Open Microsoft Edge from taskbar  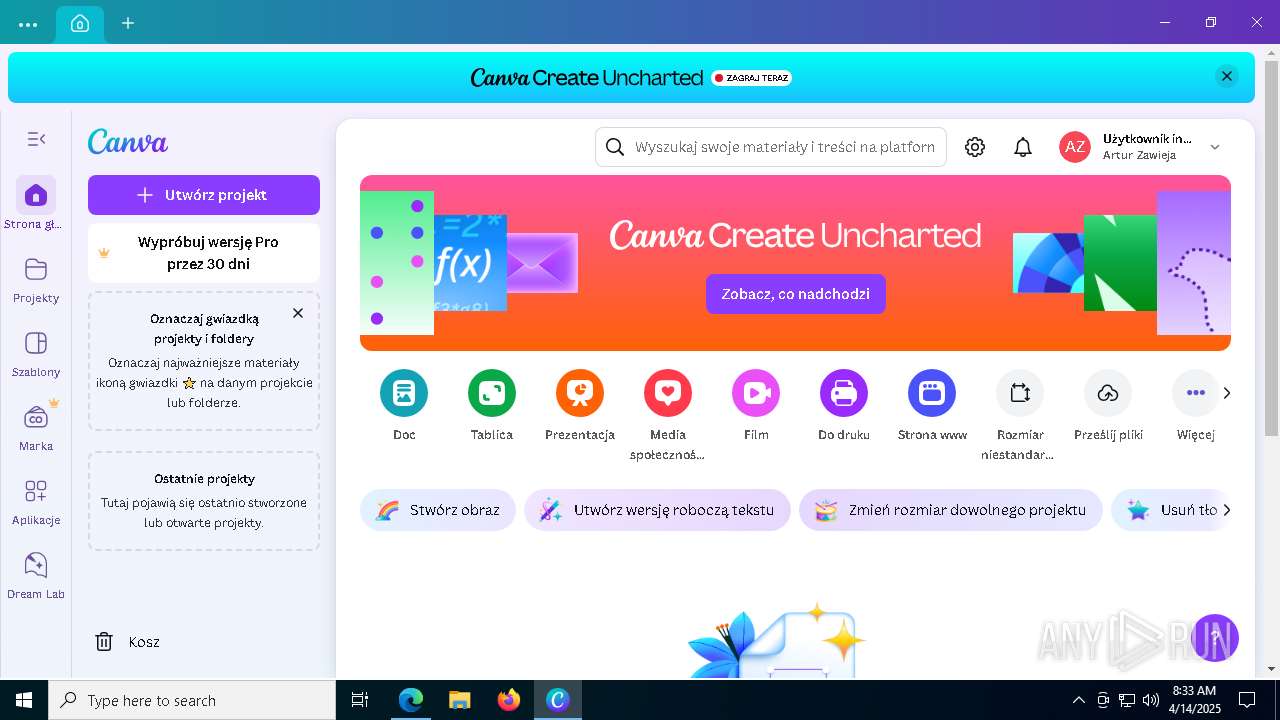click(x=411, y=700)
